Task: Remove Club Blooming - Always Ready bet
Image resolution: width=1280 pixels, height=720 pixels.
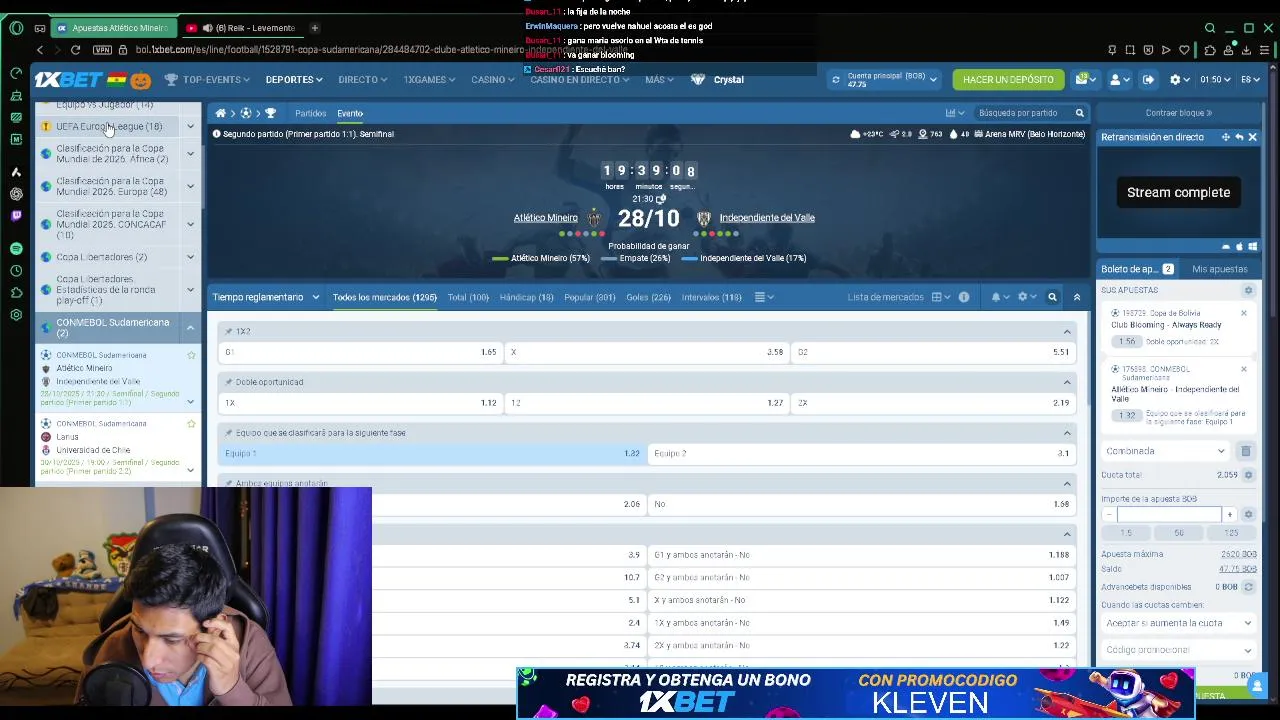Action: point(1244,313)
